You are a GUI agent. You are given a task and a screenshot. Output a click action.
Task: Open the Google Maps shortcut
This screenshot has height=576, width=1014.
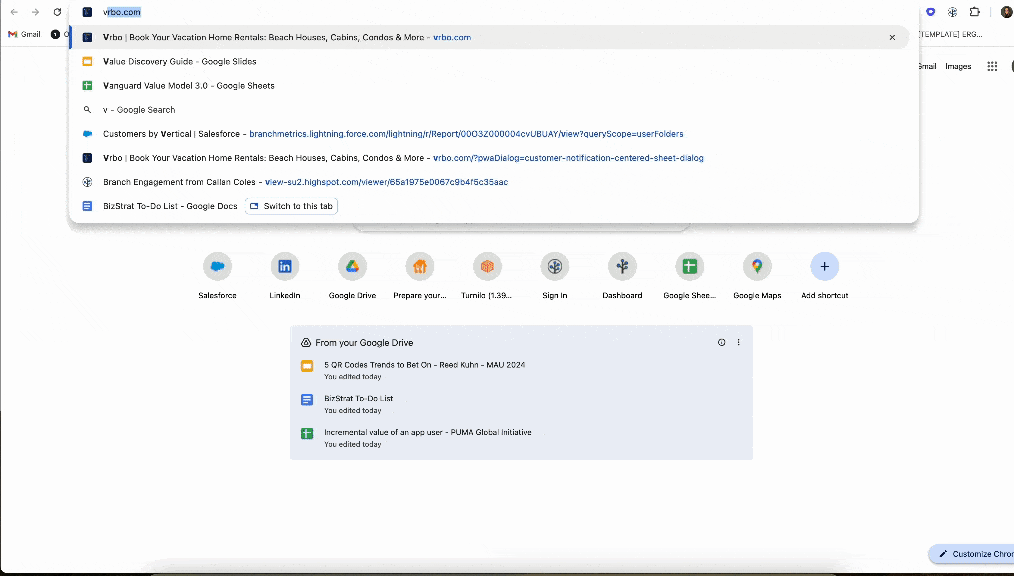(757, 267)
